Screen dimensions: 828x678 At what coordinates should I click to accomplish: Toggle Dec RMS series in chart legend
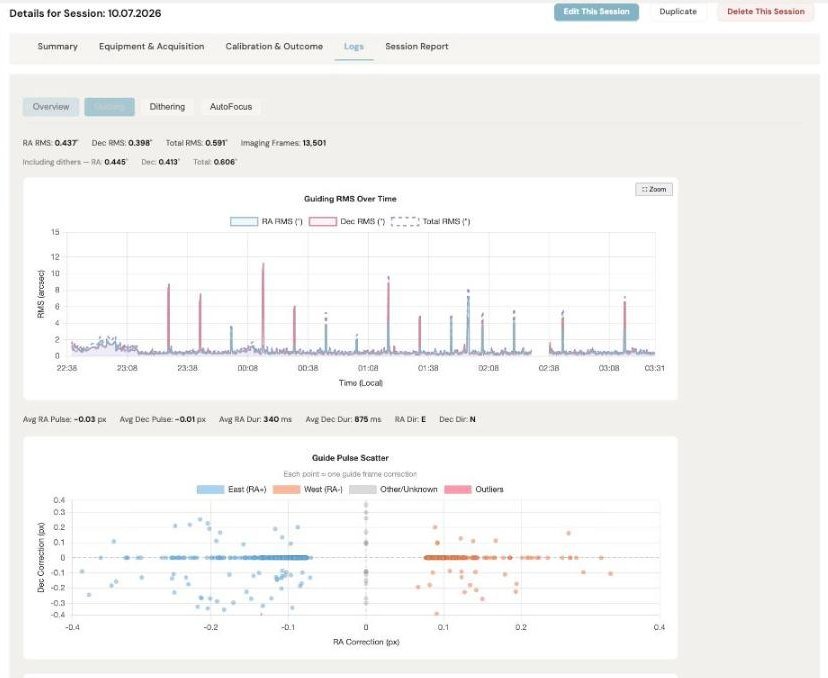[347, 221]
